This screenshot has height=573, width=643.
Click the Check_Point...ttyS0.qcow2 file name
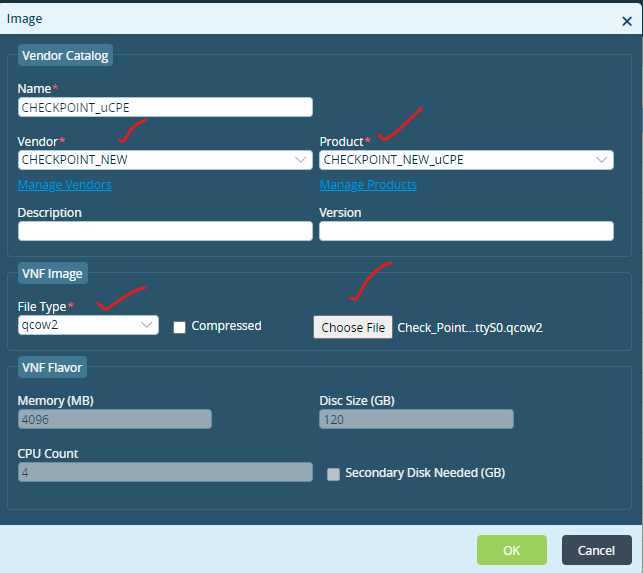point(470,328)
